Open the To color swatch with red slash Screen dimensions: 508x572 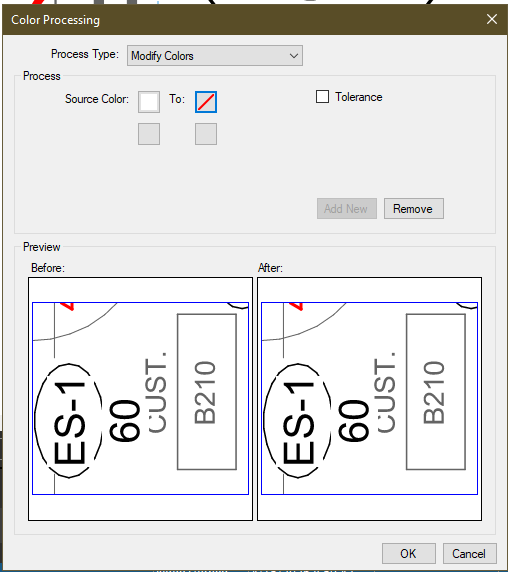[x=206, y=102]
